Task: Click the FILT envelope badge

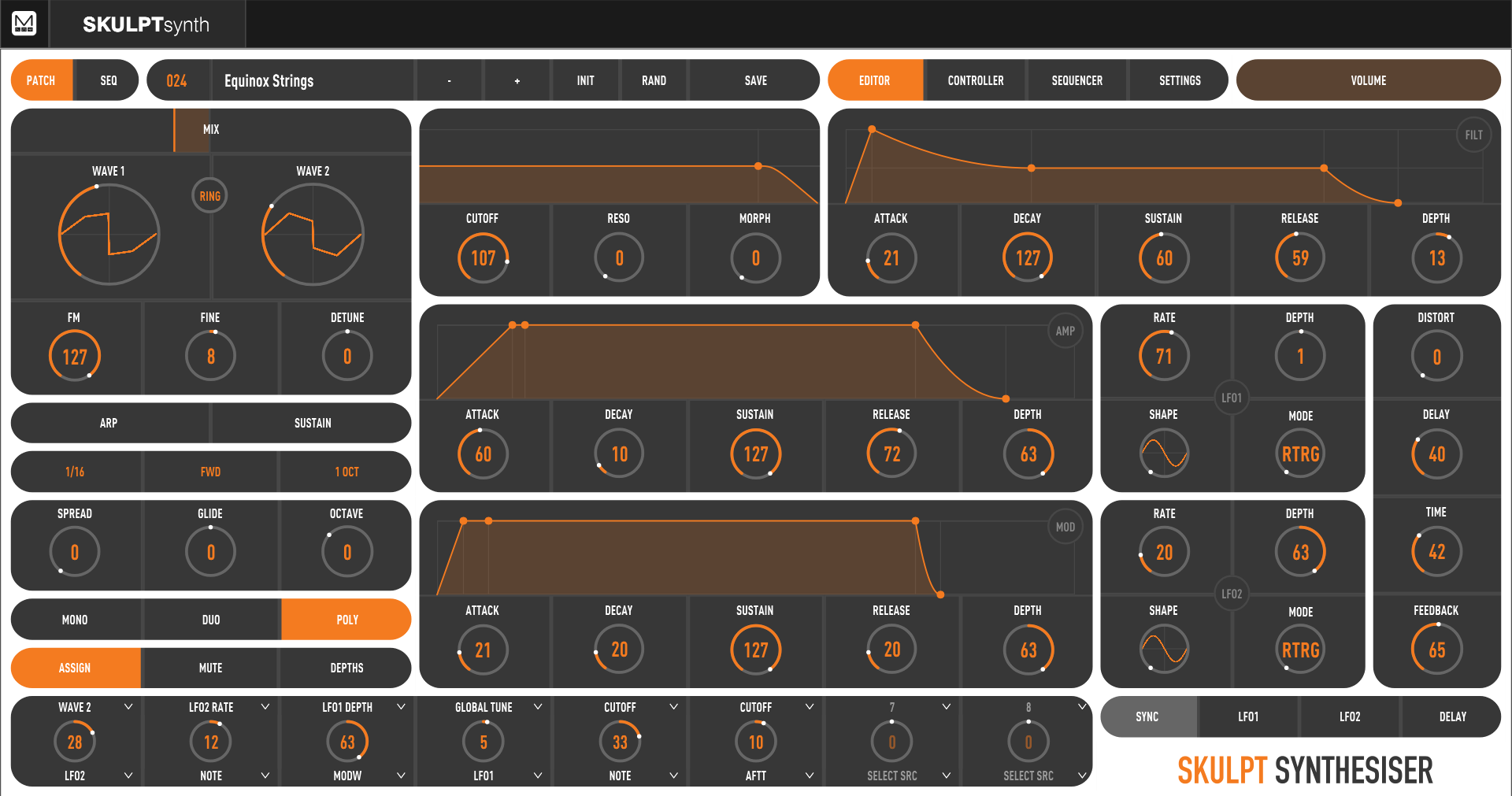Action: [x=1473, y=135]
